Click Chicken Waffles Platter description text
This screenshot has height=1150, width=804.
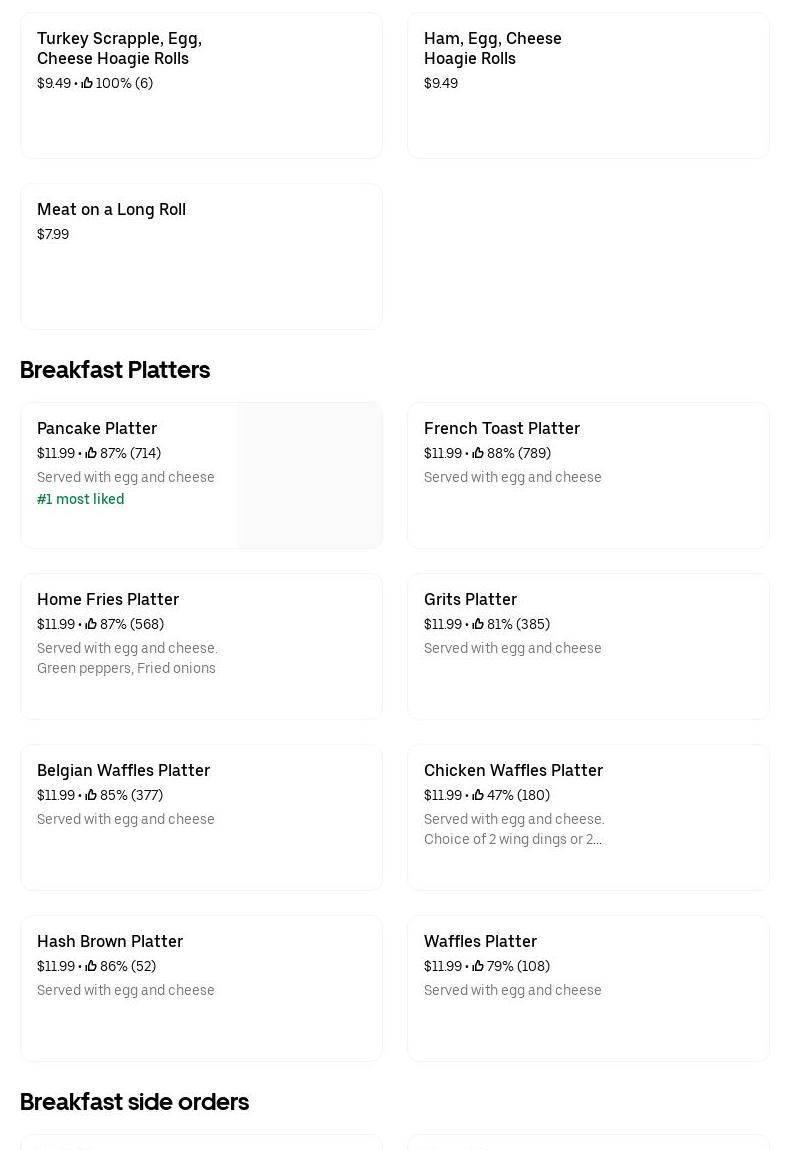[x=514, y=829]
